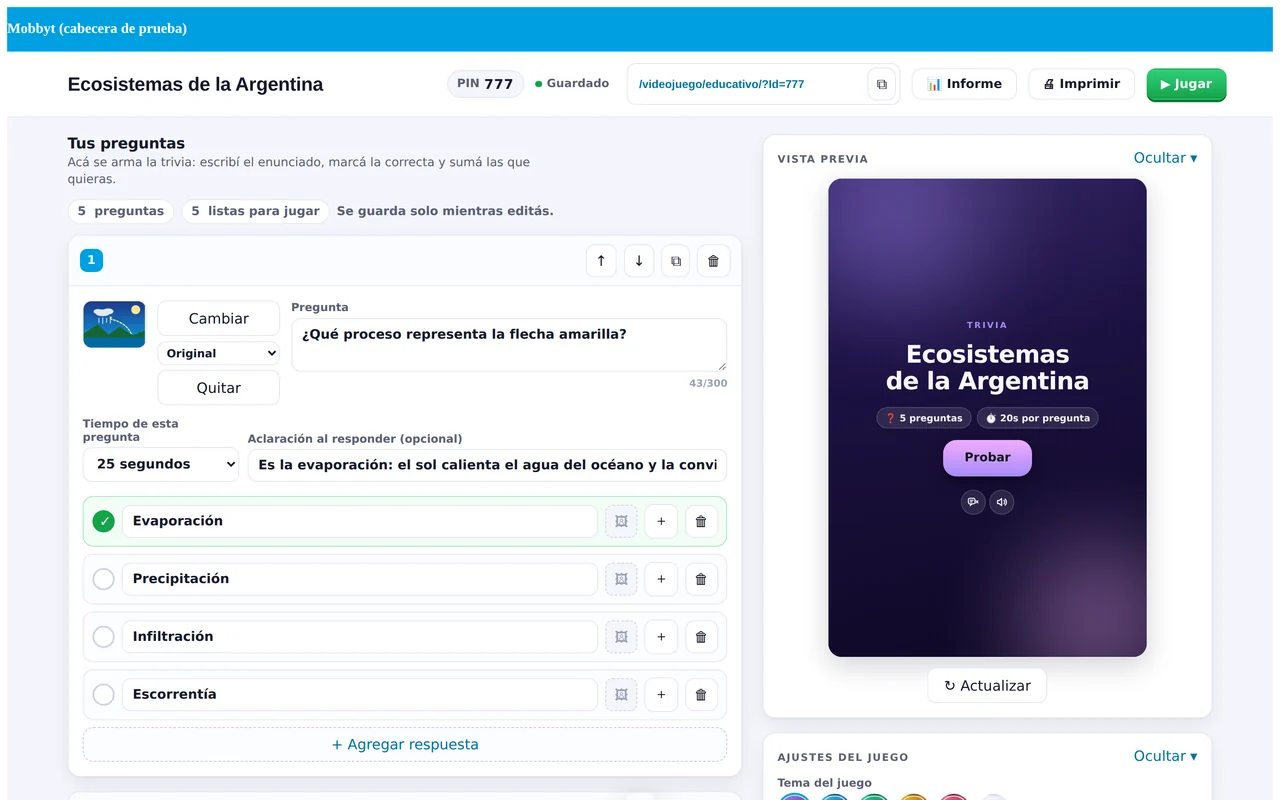Click the PIN 777 badge
This screenshot has height=800, width=1280.
click(x=485, y=84)
